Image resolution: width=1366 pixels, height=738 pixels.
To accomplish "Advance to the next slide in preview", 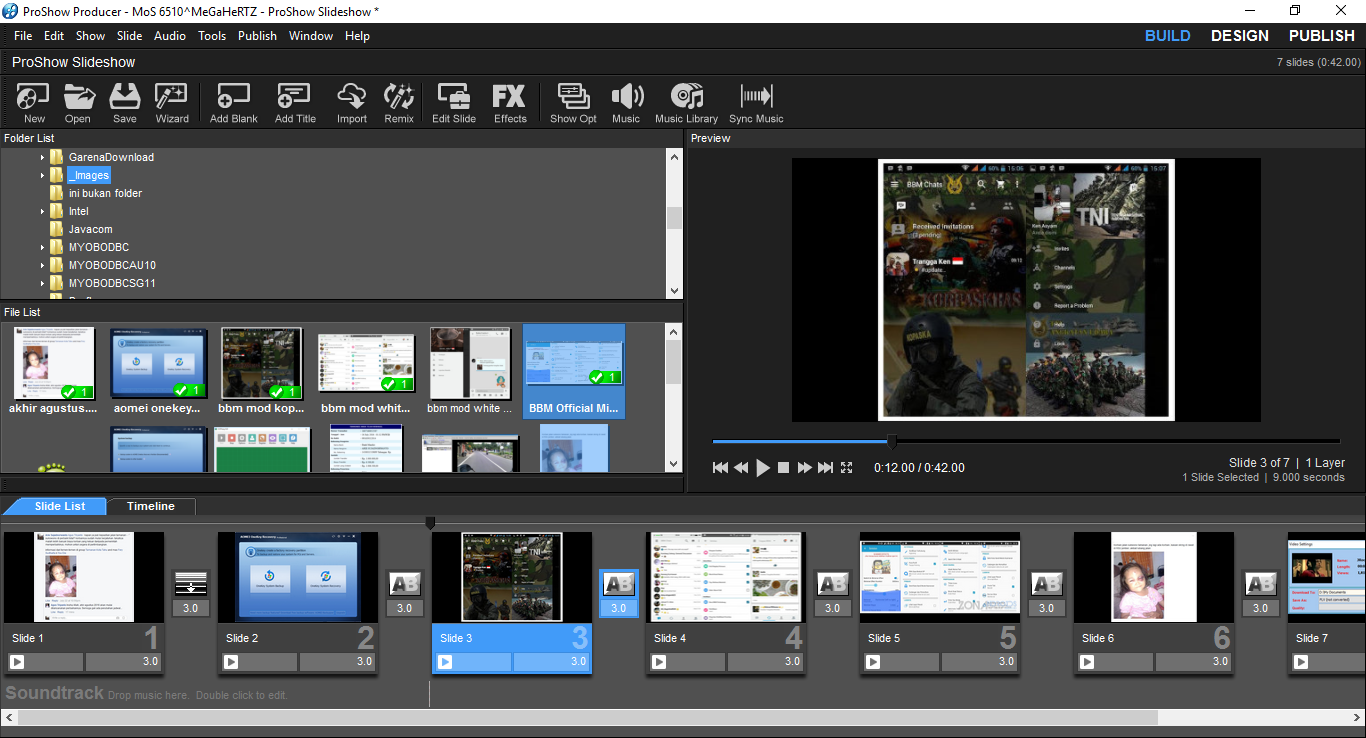I will pos(804,467).
